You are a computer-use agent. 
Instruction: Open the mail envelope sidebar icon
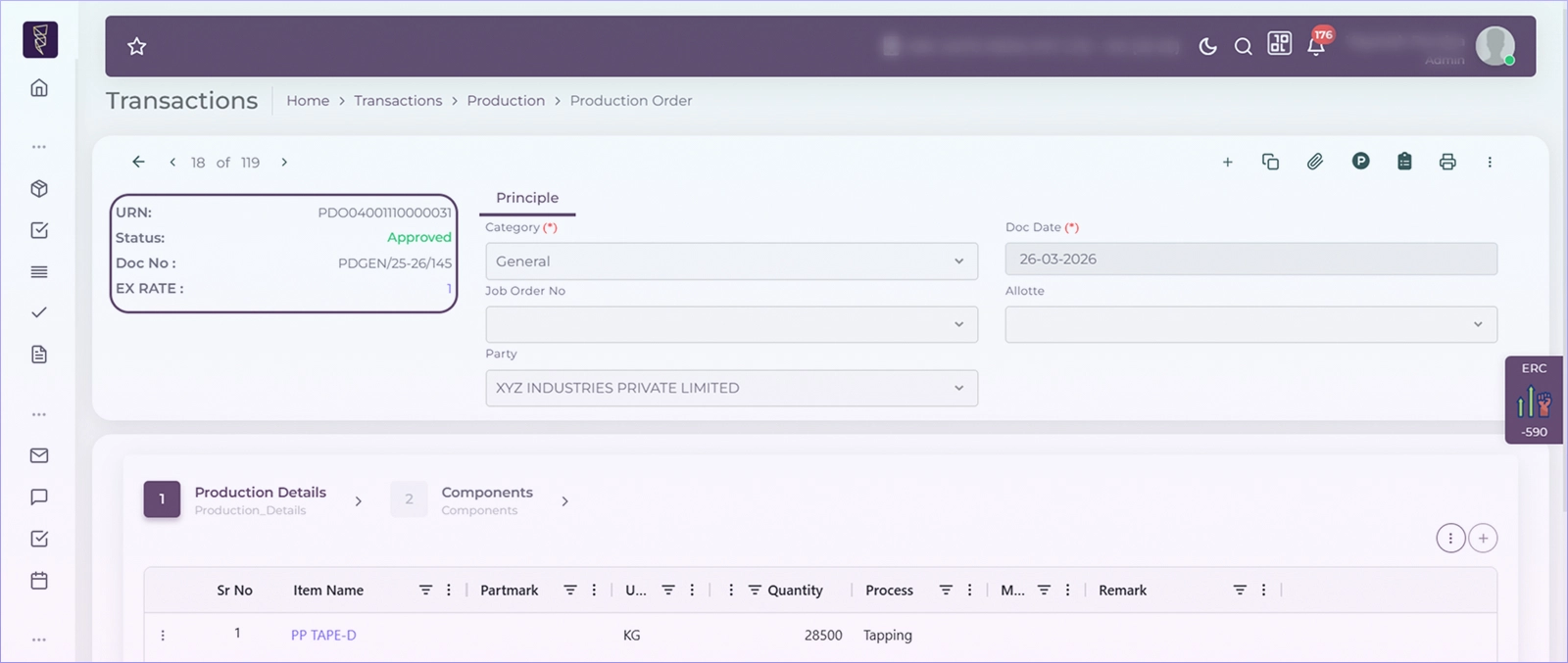click(39, 455)
